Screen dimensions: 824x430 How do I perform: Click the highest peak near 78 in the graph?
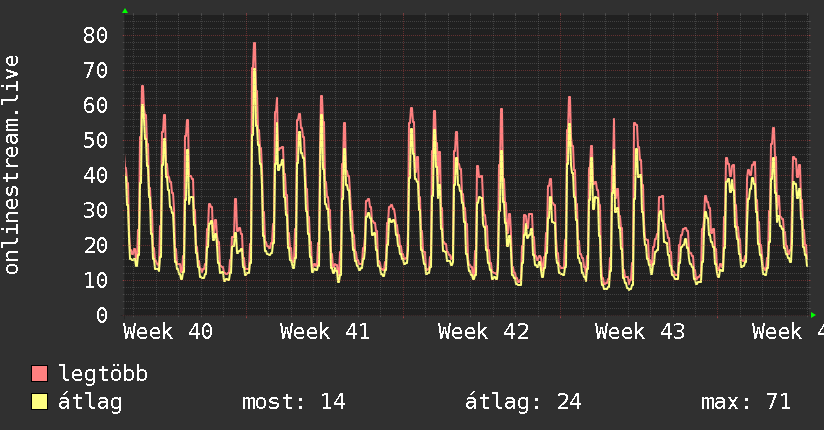point(254,44)
